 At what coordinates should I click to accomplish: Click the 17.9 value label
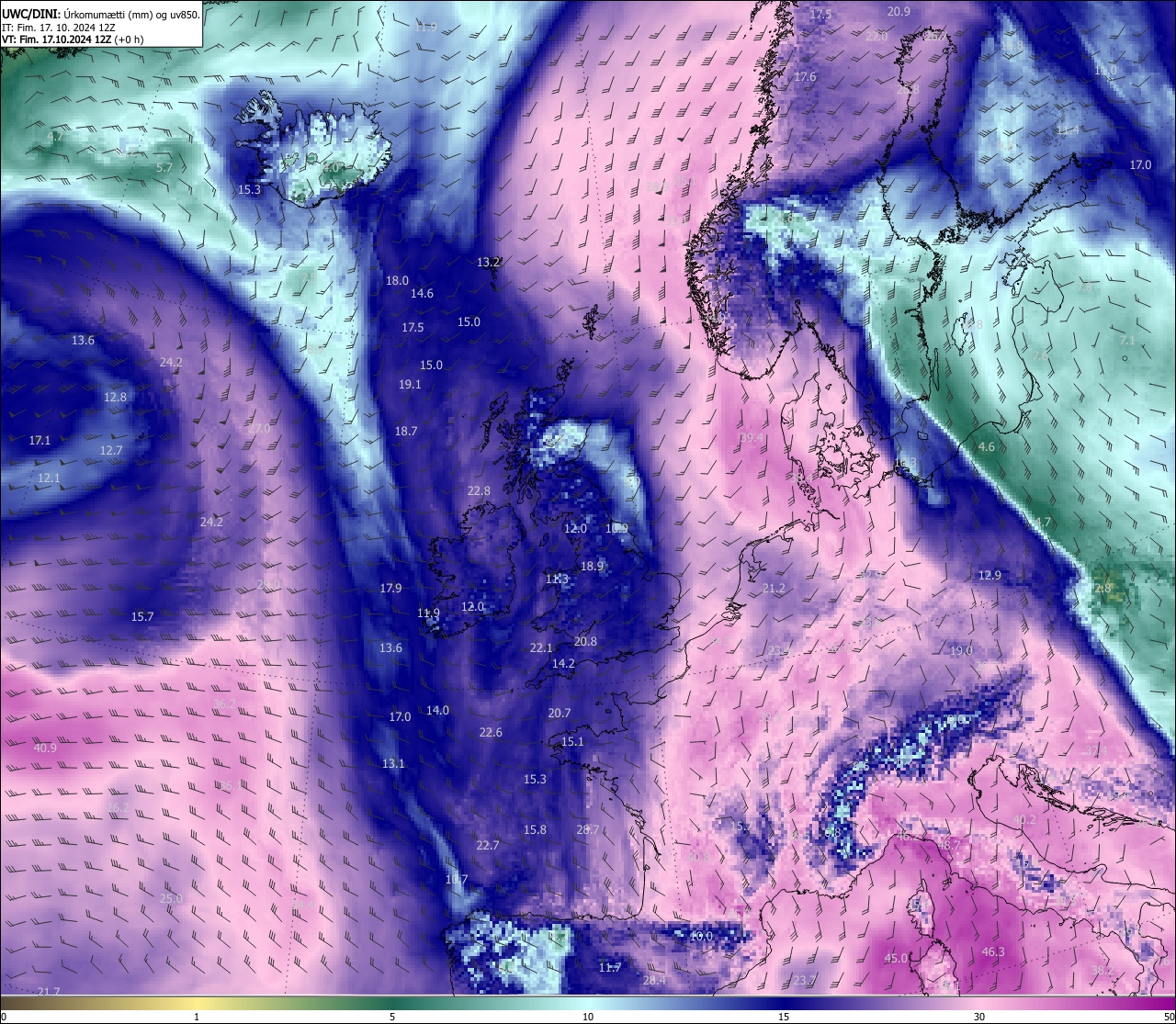(x=390, y=589)
